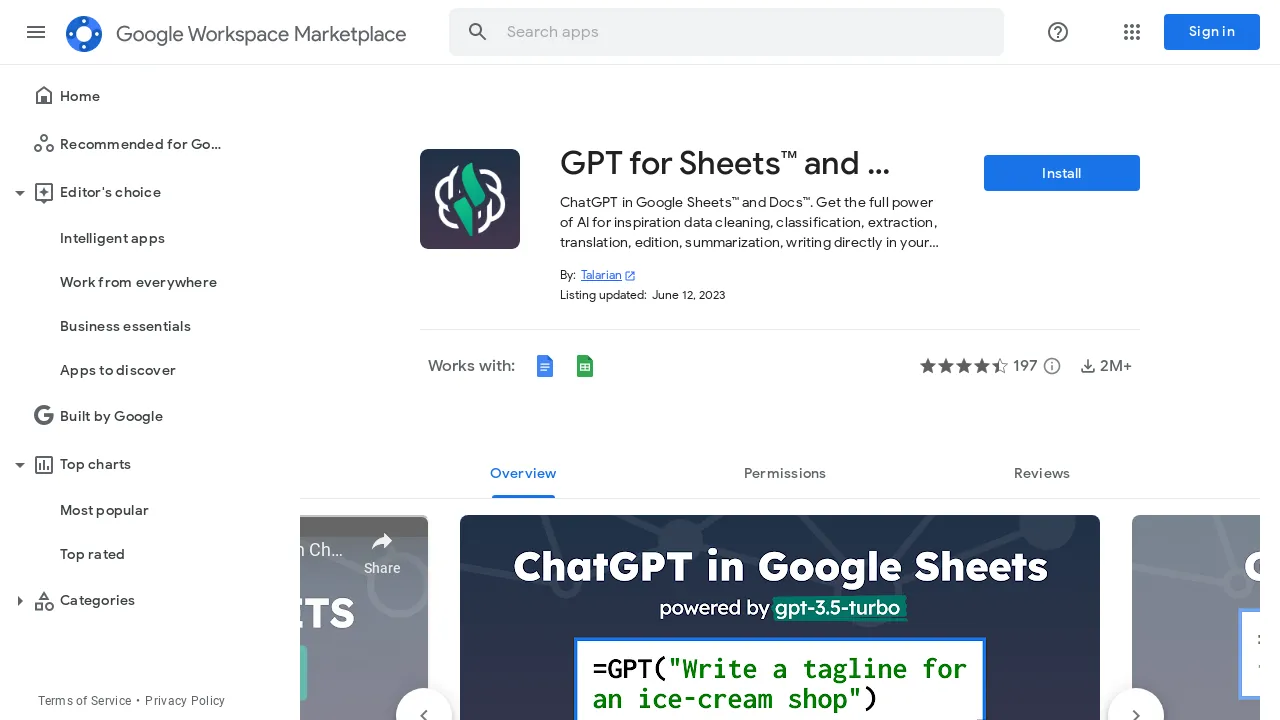Open the navigation hamburger menu
Image resolution: width=1280 pixels, height=720 pixels.
tap(36, 32)
